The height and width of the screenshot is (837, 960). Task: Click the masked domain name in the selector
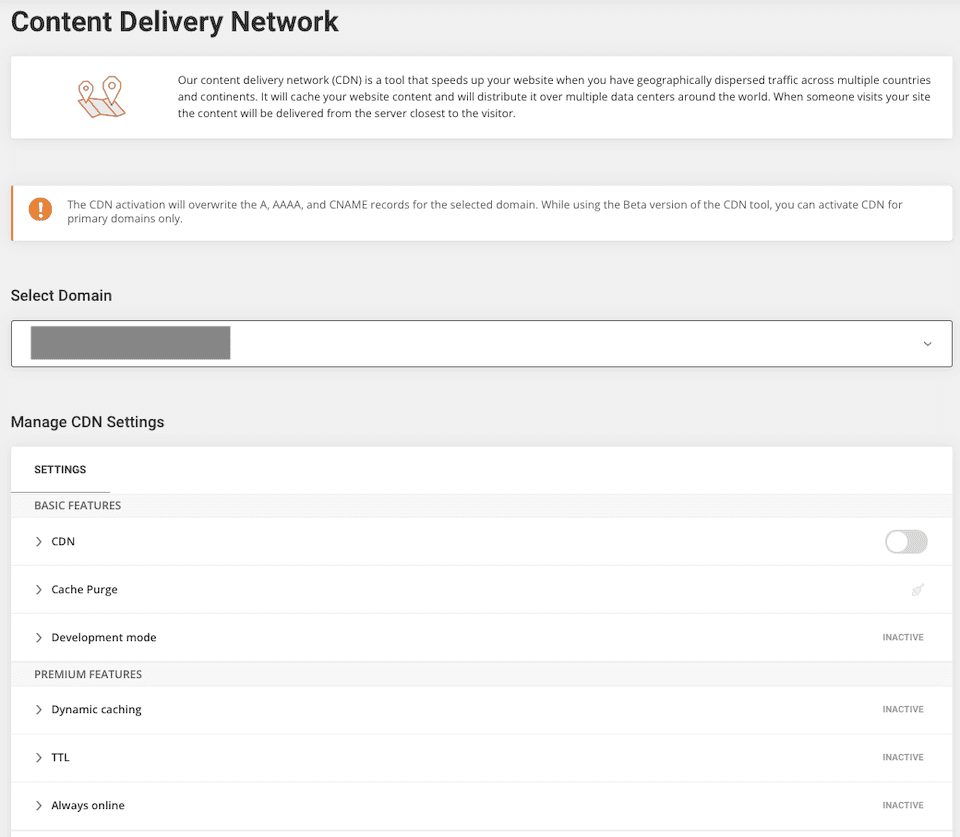(129, 342)
